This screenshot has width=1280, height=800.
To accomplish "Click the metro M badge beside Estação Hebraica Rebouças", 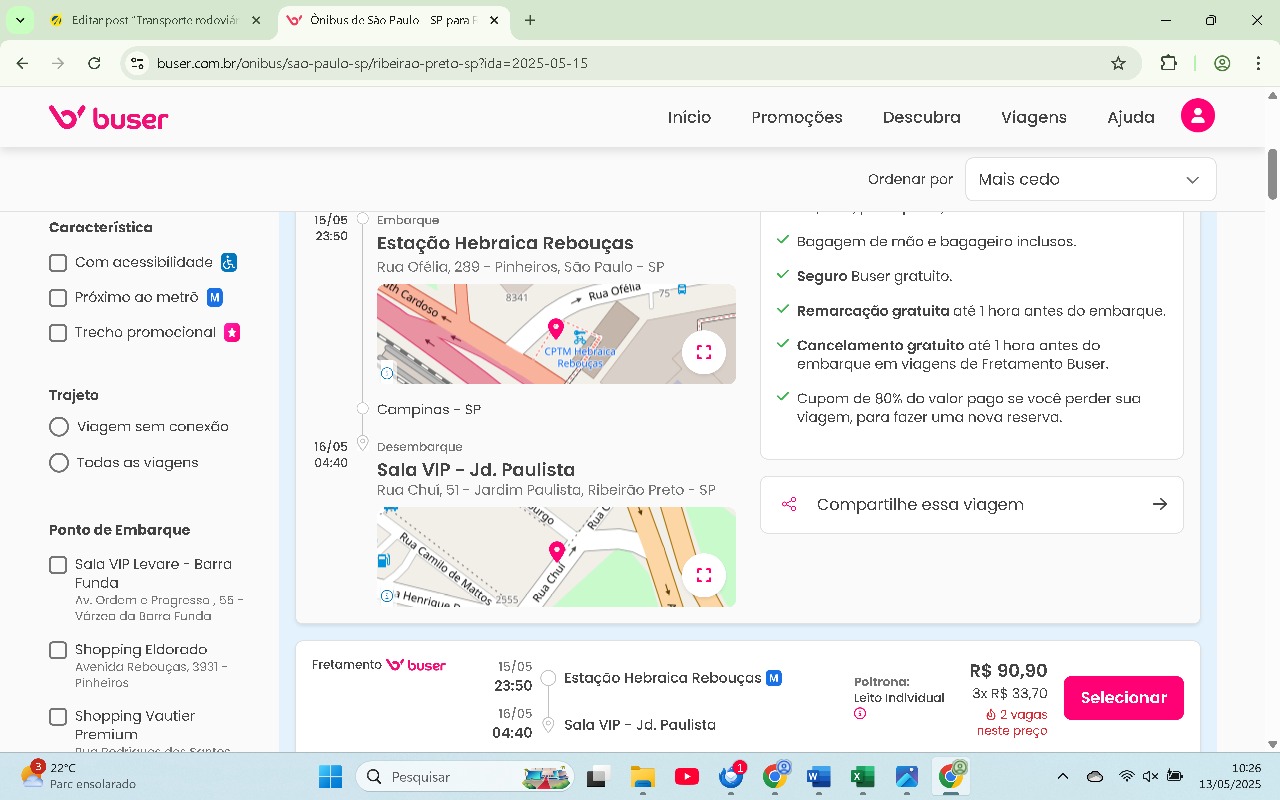I will click(x=773, y=678).
